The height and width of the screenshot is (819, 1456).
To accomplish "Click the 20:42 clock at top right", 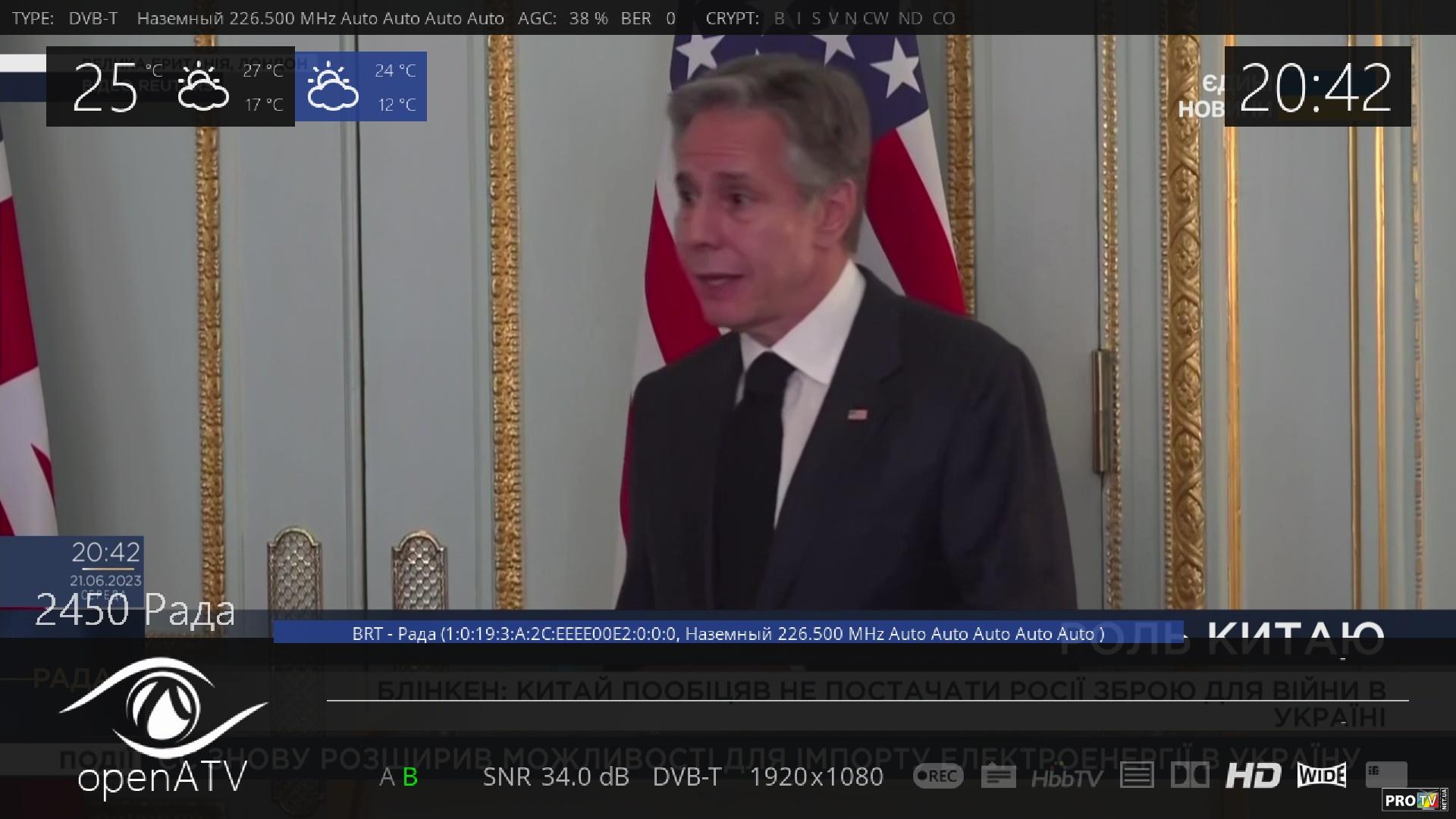I will click(x=1317, y=86).
